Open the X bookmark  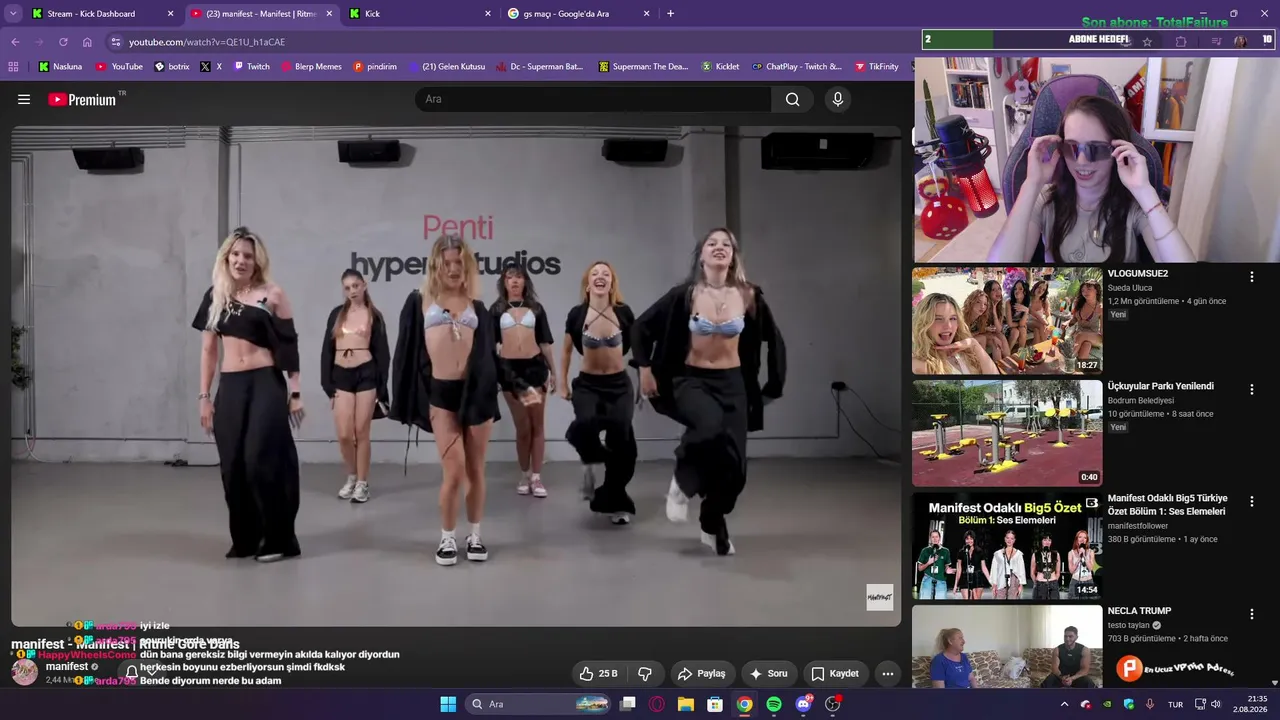(211, 67)
